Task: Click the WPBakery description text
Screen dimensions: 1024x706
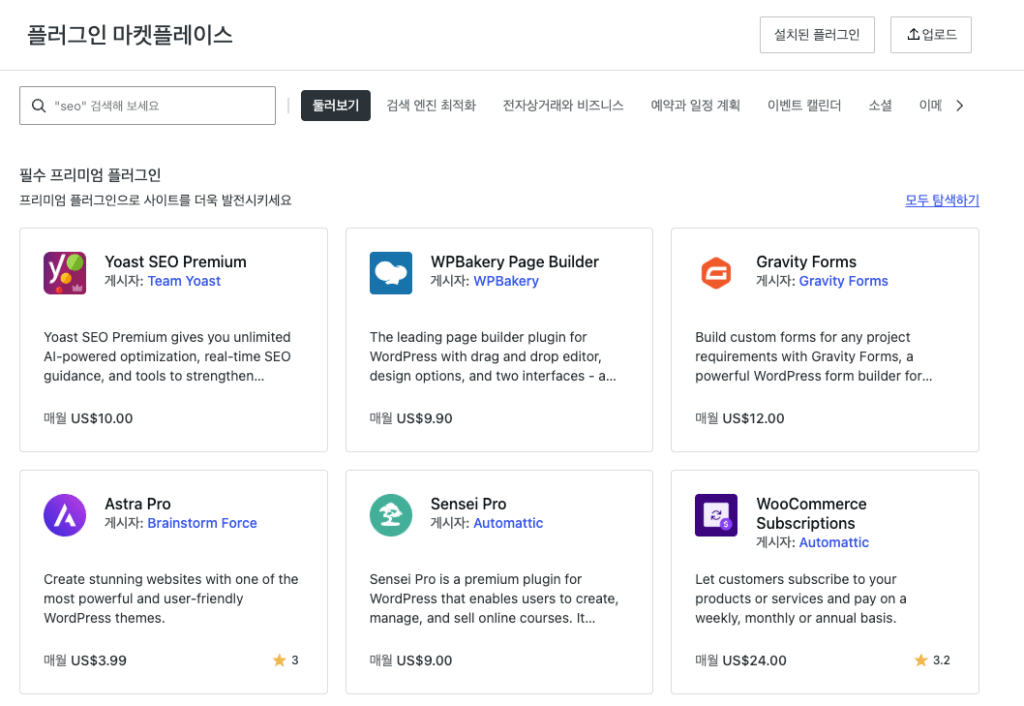Action: pos(493,357)
